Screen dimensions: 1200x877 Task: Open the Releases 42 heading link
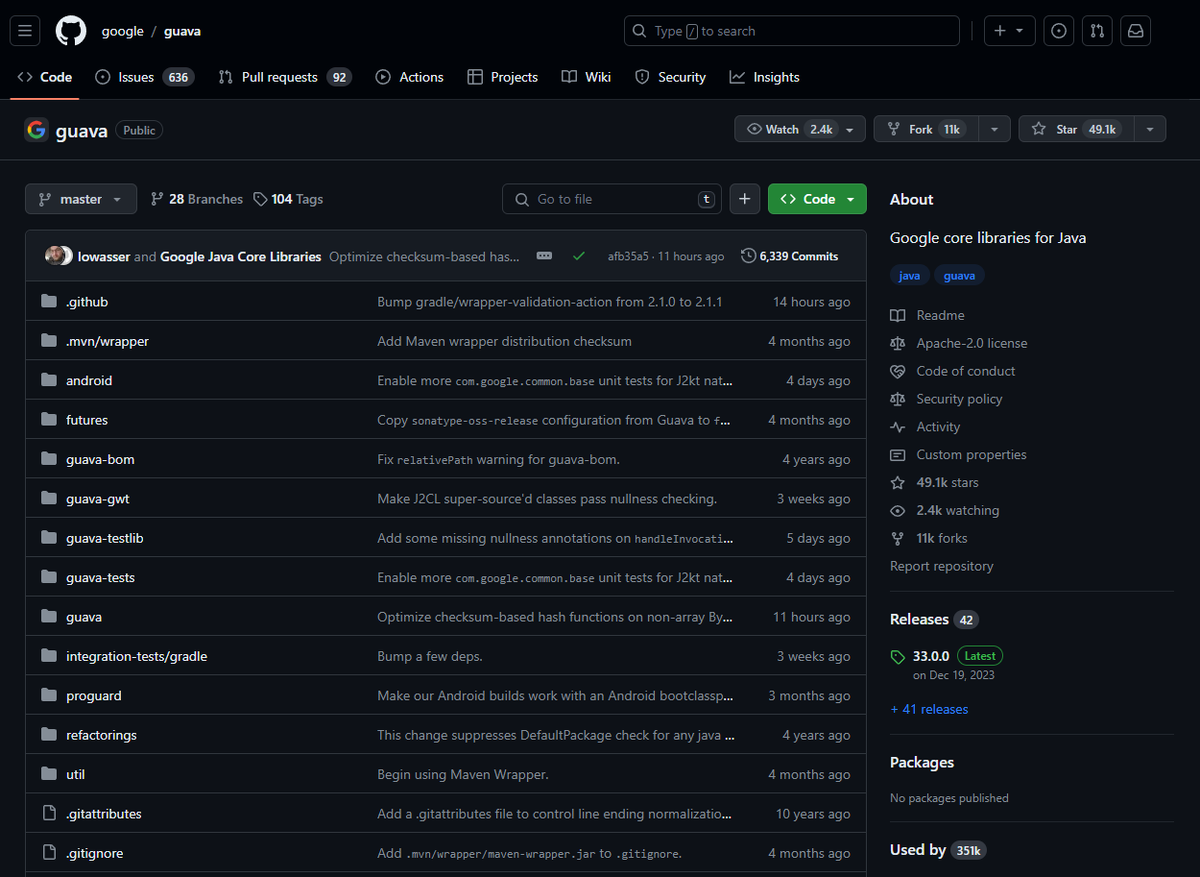(934, 619)
